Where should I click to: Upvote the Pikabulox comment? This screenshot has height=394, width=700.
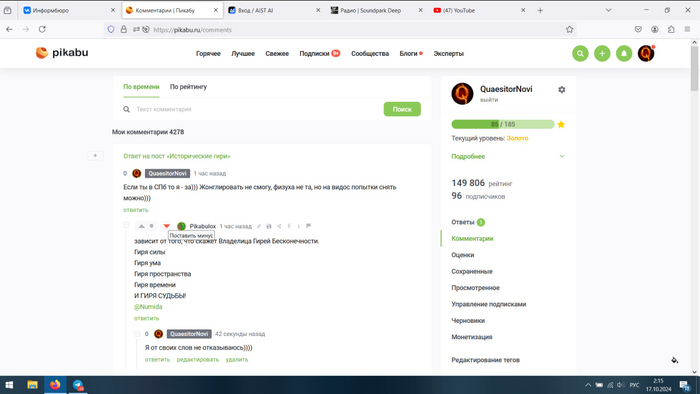[x=141, y=226]
